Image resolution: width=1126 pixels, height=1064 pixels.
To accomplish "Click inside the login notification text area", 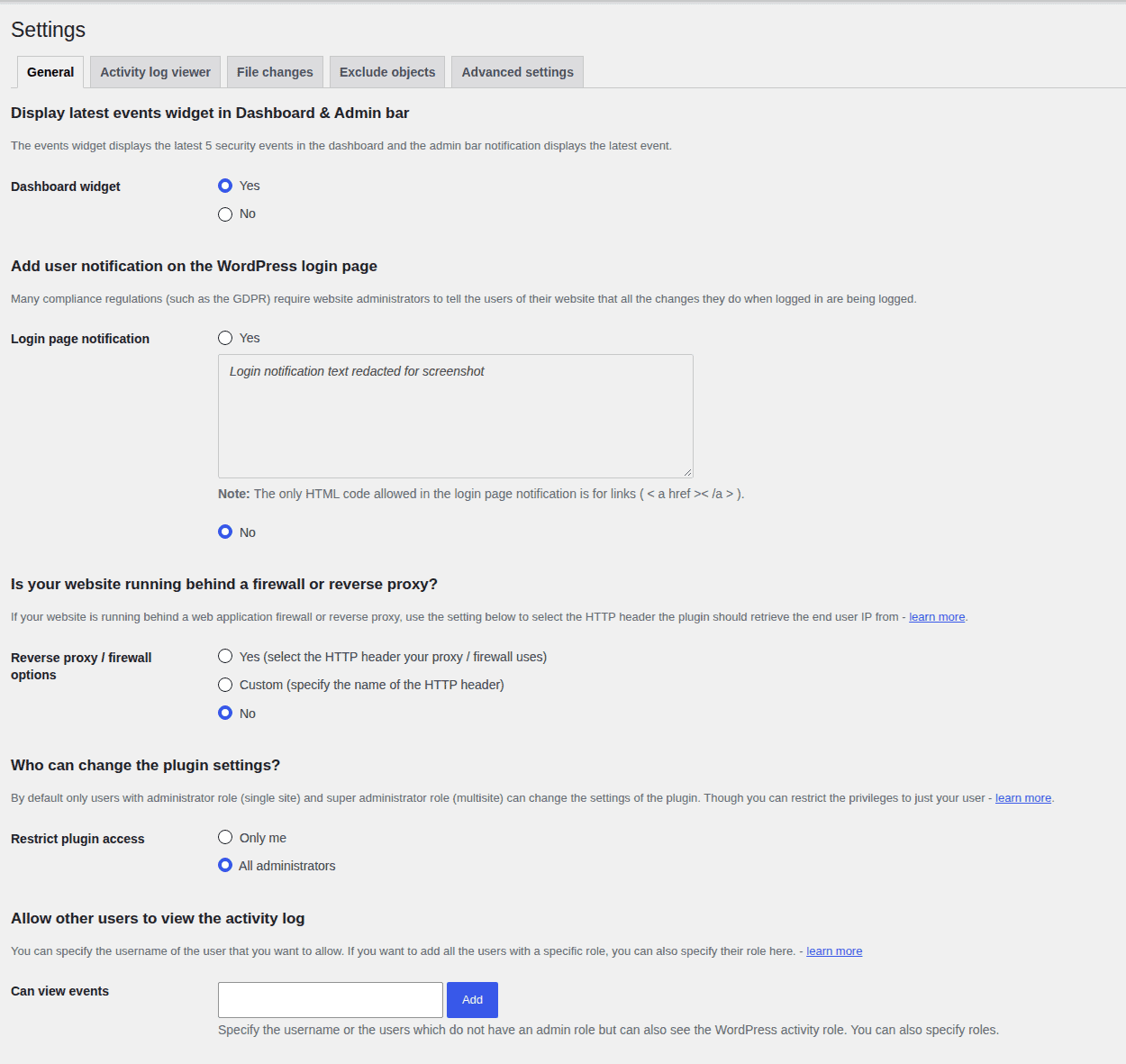I will [x=456, y=416].
